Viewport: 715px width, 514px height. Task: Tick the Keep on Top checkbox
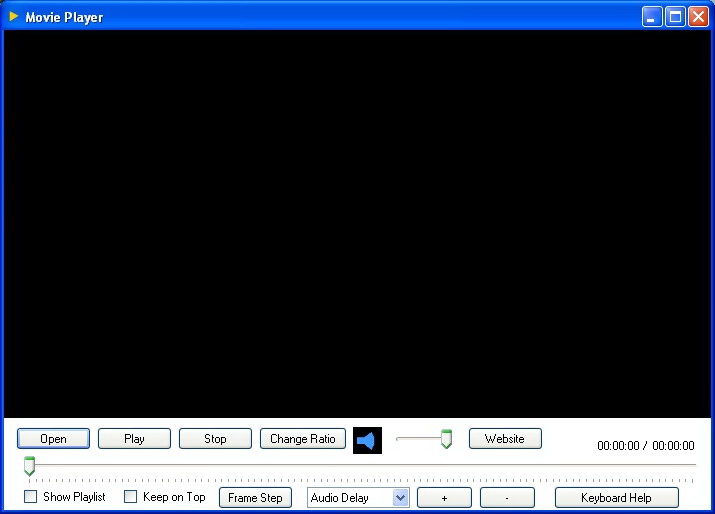[x=130, y=497]
